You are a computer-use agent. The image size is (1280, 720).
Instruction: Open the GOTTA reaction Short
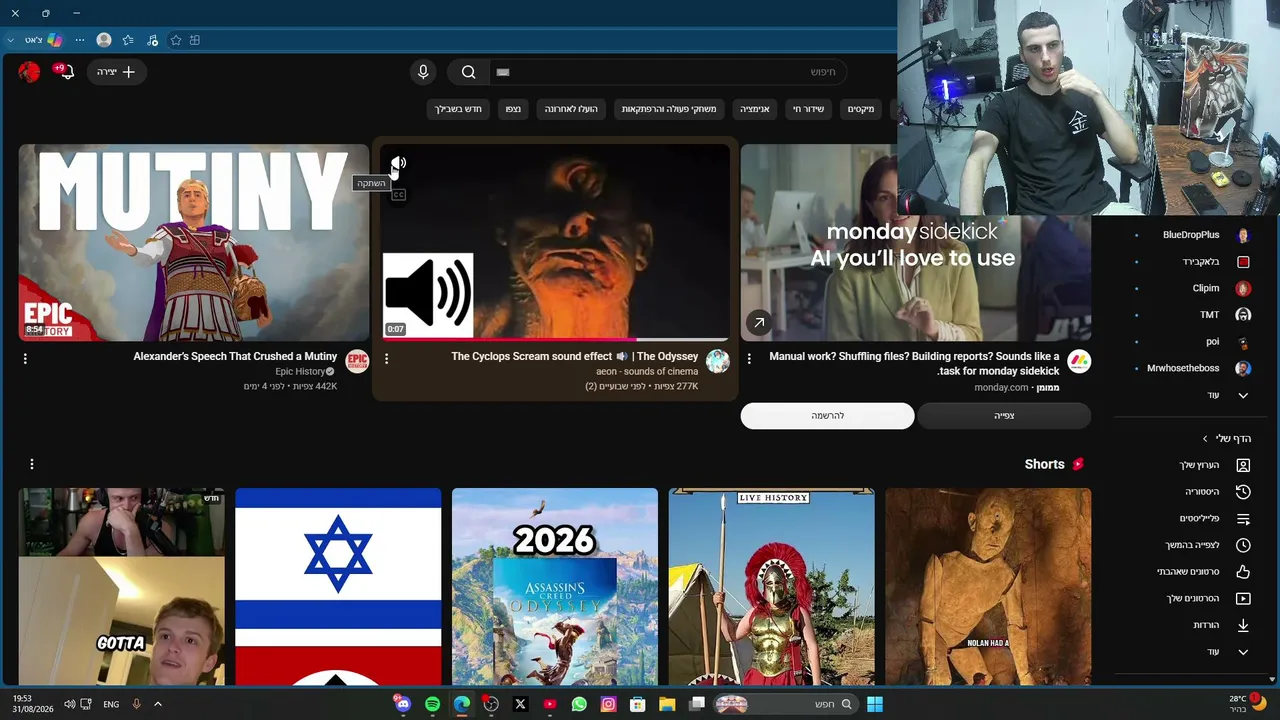click(121, 586)
